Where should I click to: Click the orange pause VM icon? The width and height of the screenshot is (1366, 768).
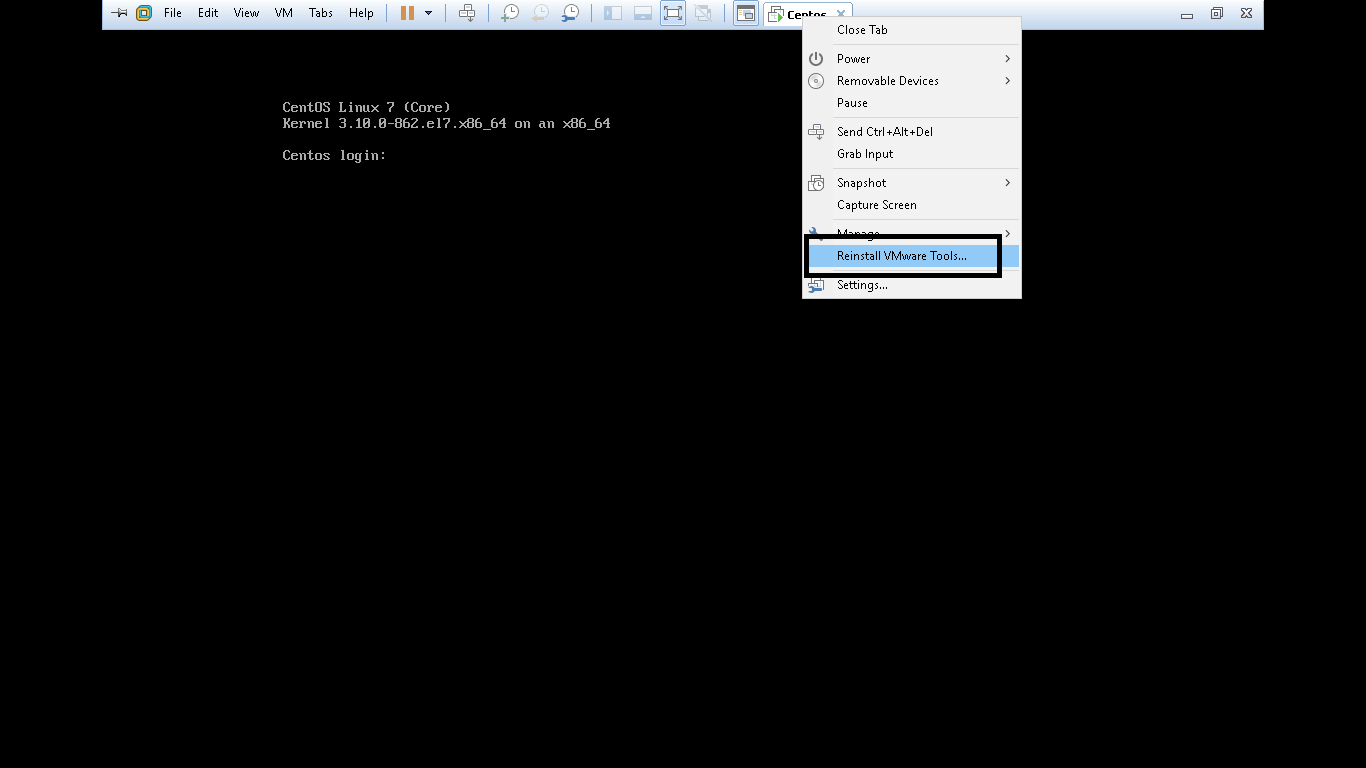pos(407,13)
